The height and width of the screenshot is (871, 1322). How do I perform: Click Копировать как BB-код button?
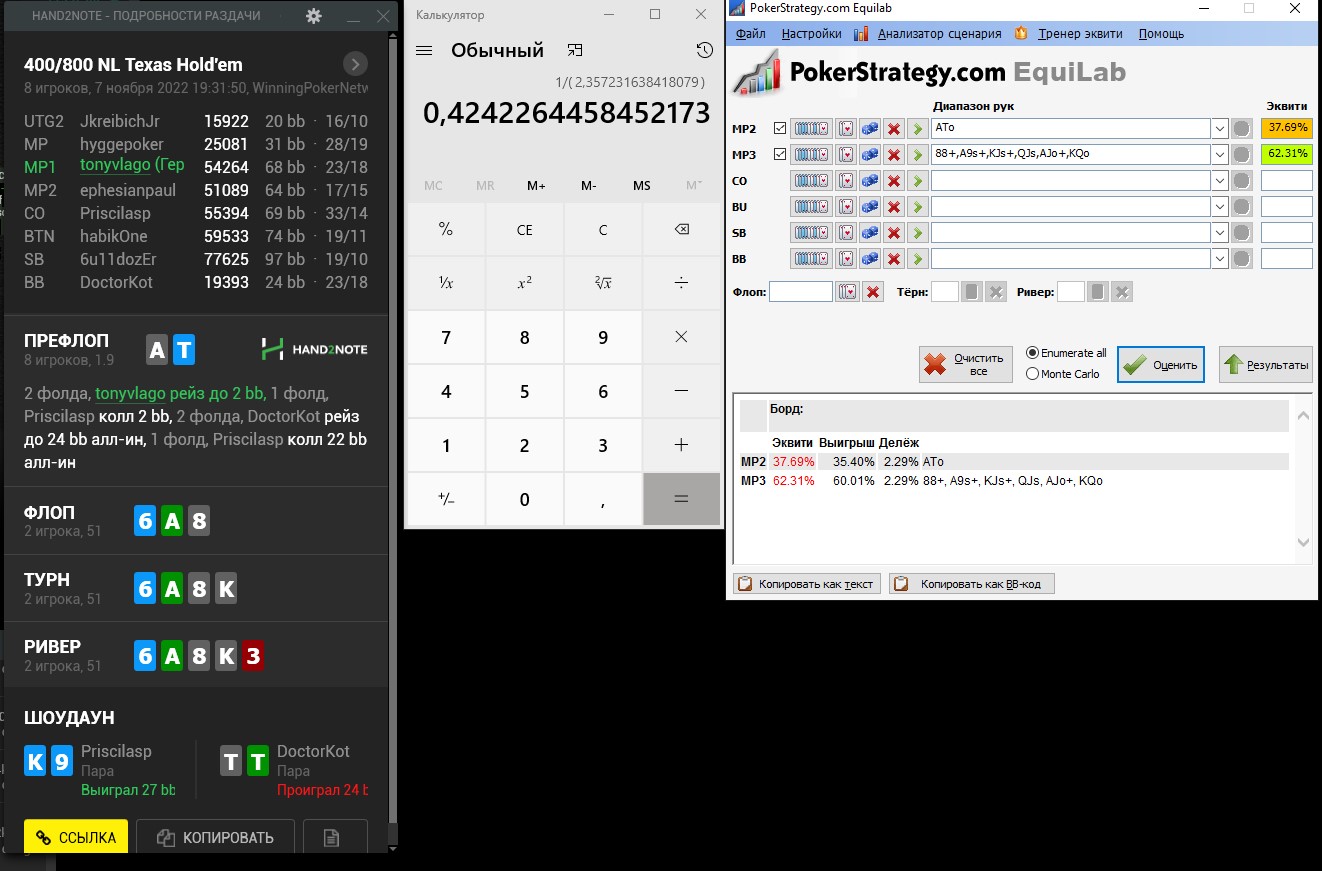coord(972,584)
